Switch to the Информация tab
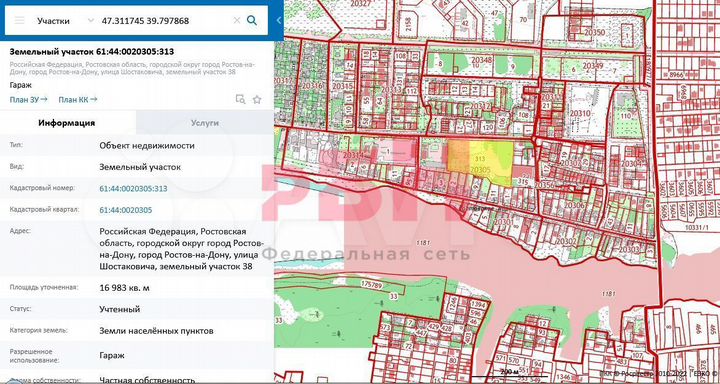The image size is (720, 384). [67, 123]
